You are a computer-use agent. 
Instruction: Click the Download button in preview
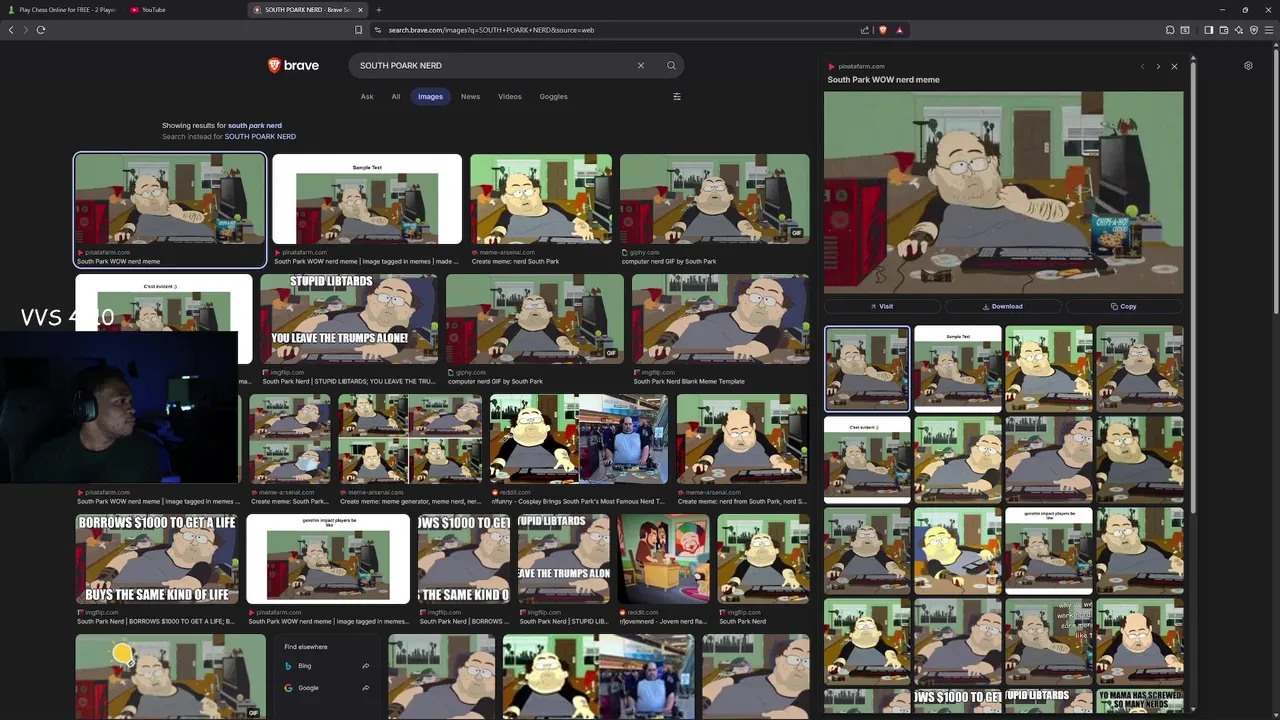[1003, 306]
